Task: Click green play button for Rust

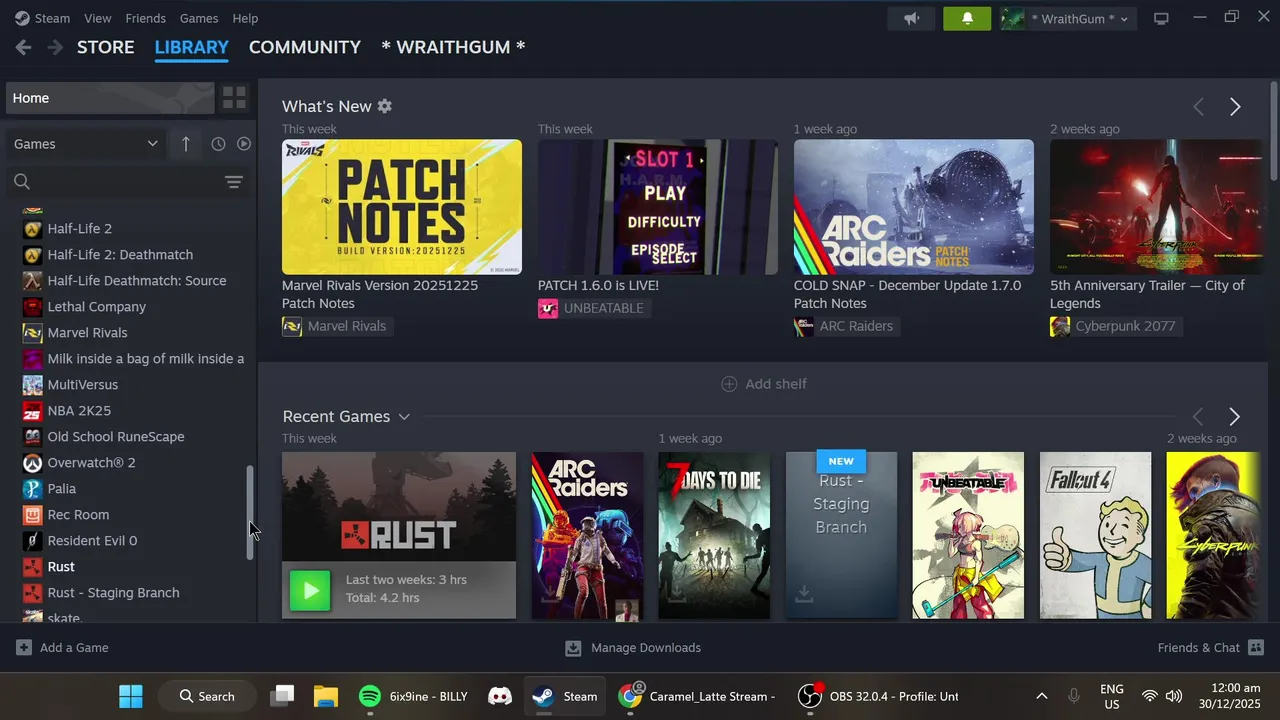Action: (310, 590)
